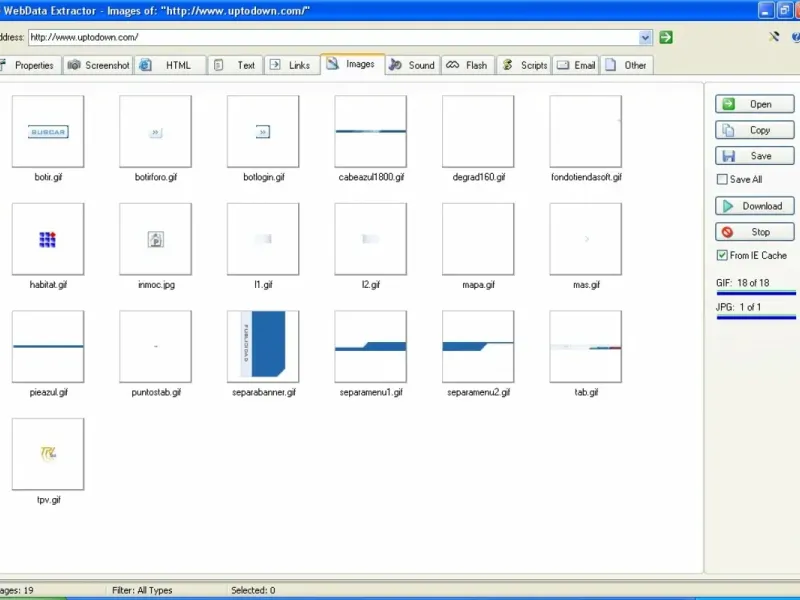Switch to the Properties tab

(x=29, y=65)
